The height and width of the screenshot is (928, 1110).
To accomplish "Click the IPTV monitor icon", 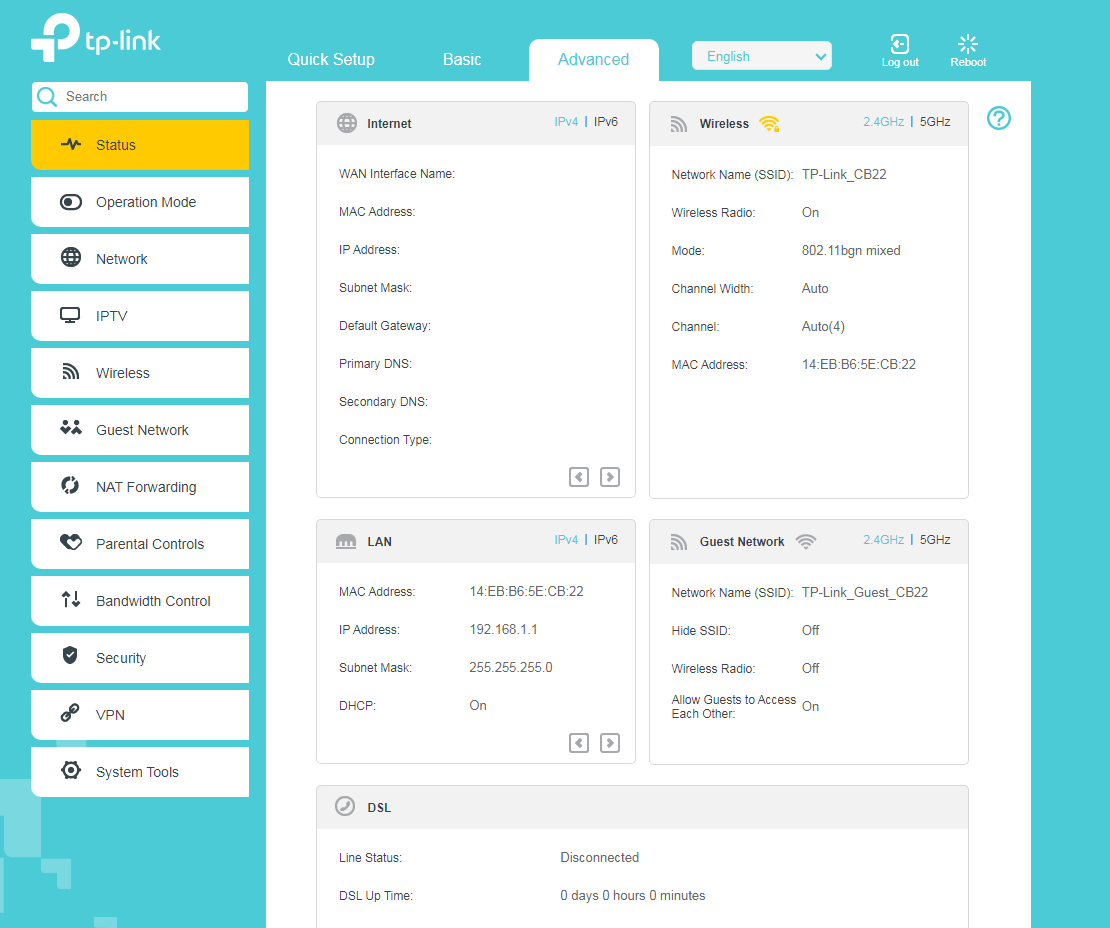I will (x=70, y=316).
